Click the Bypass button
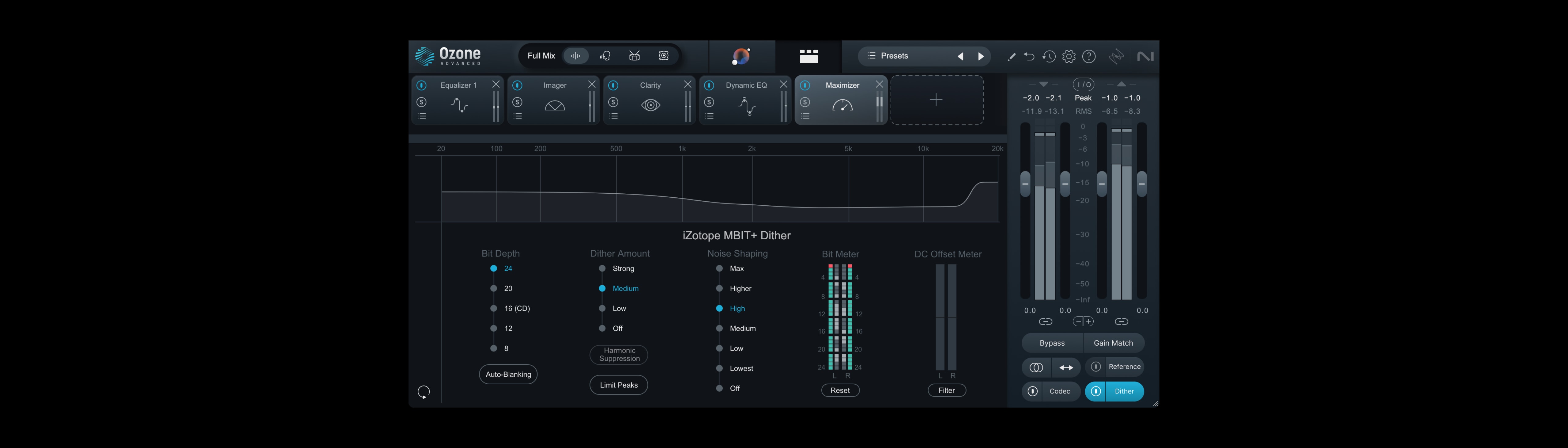The image size is (1568, 448). click(x=1052, y=343)
